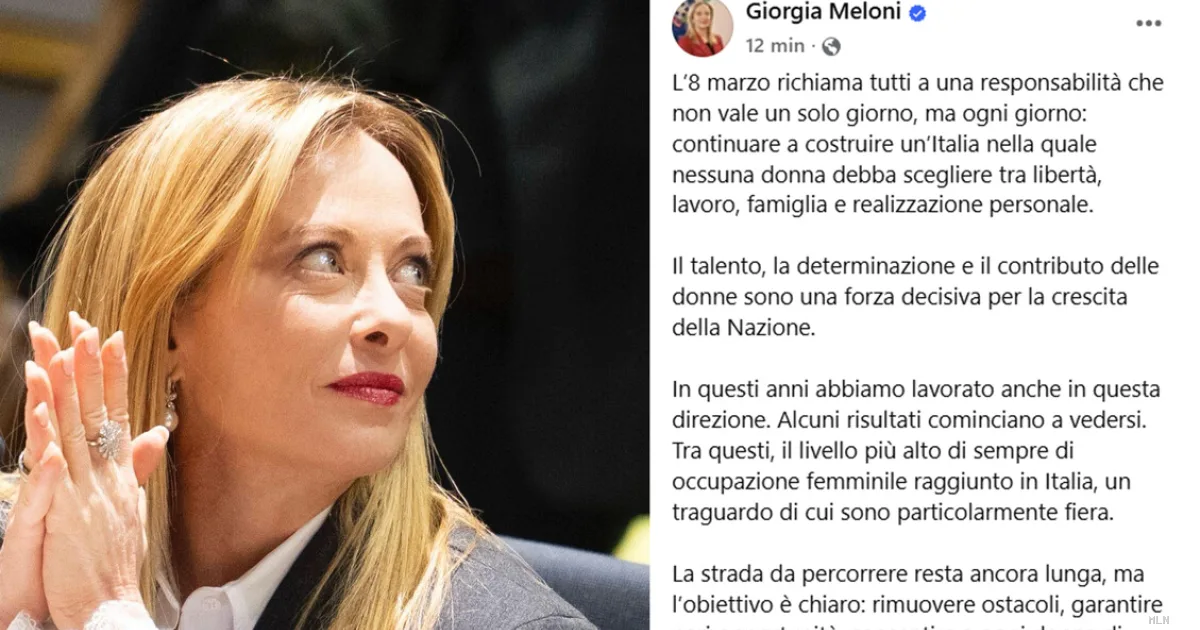The image size is (1200, 630).
Task: Open the large photo of the woman
Action: point(324,315)
